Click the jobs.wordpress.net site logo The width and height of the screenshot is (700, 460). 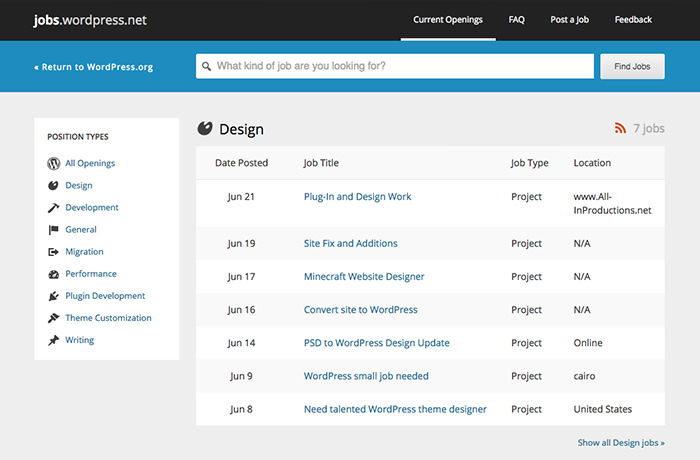click(x=90, y=20)
